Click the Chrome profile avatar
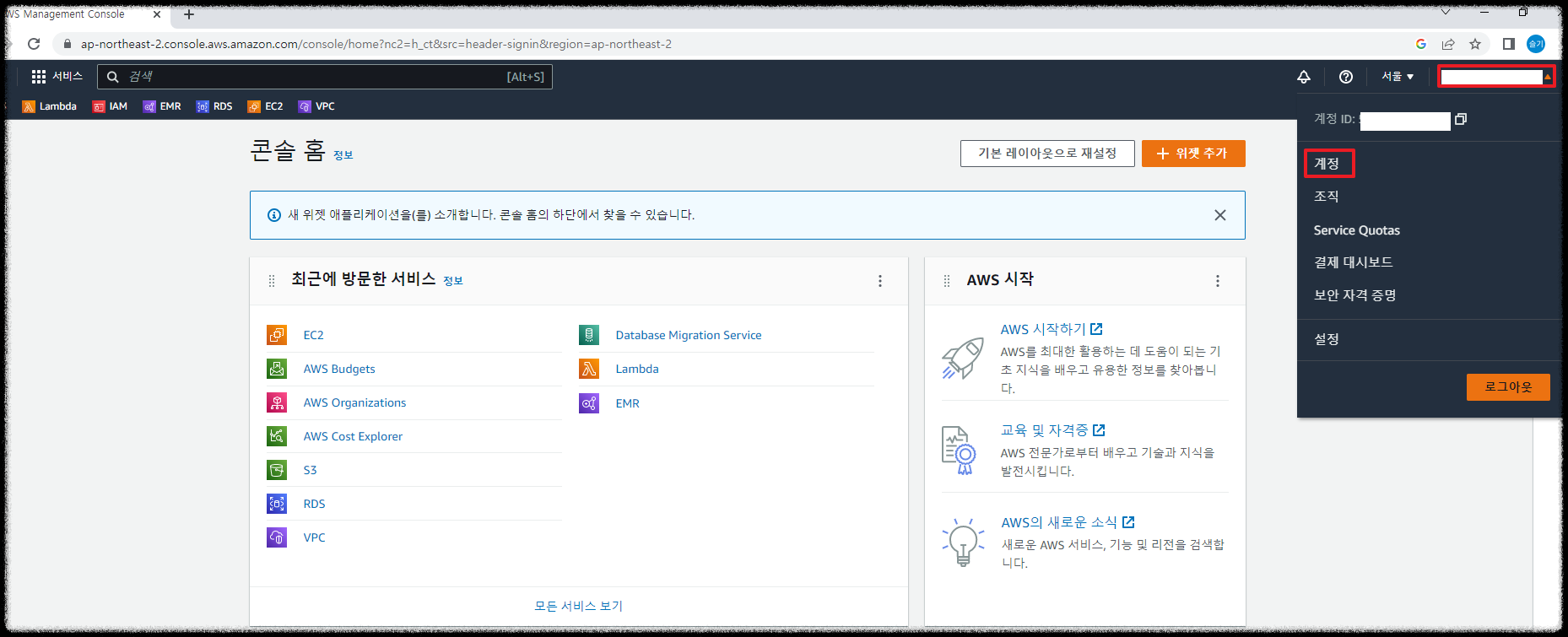This screenshot has width=1568, height=637. point(1536,44)
